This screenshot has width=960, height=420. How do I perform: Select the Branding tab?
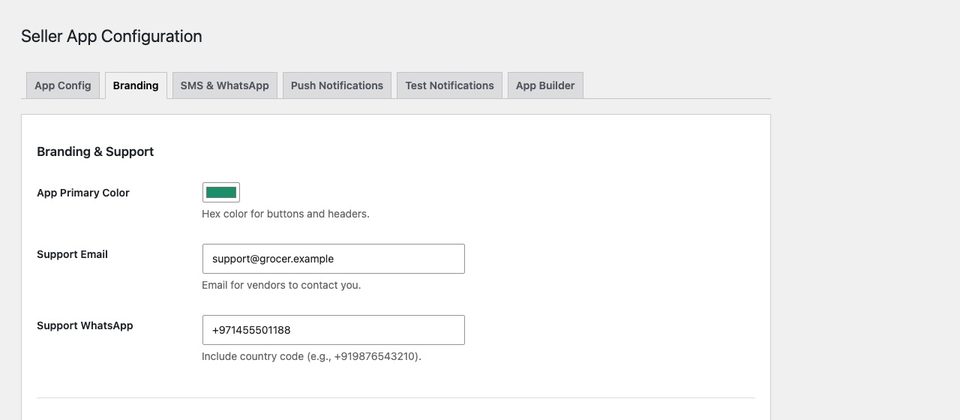[136, 86]
